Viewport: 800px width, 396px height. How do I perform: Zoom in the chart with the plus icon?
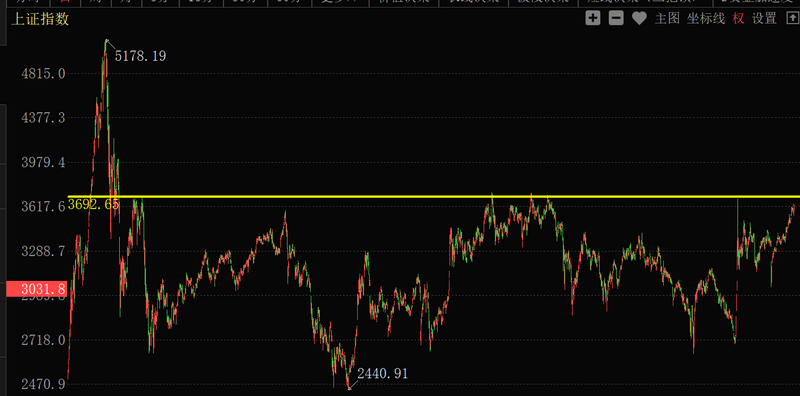(592, 19)
